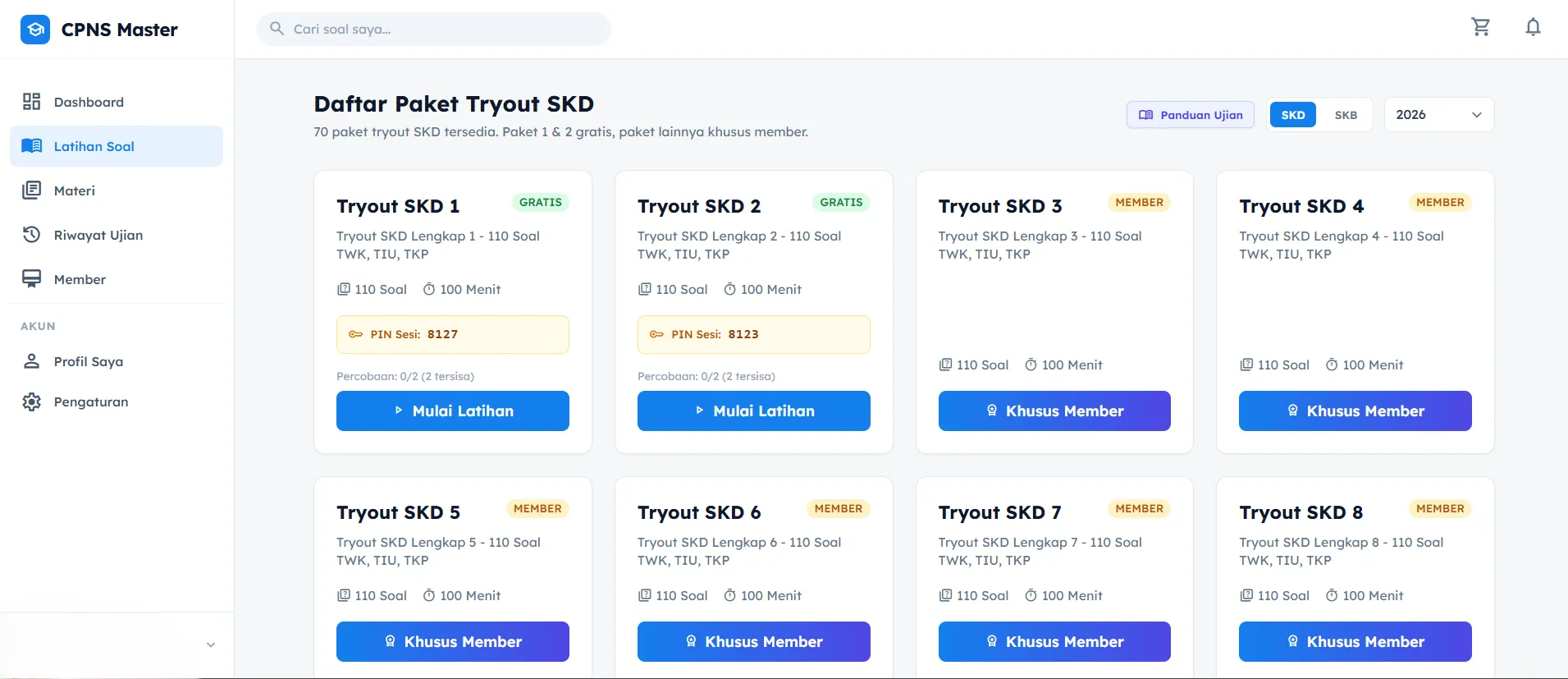This screenshot has height=679, width=1568.
Task: Start Mulai Latihan for Tryout SKD 1
Action: pyautogui.click(x=453, y=411)
